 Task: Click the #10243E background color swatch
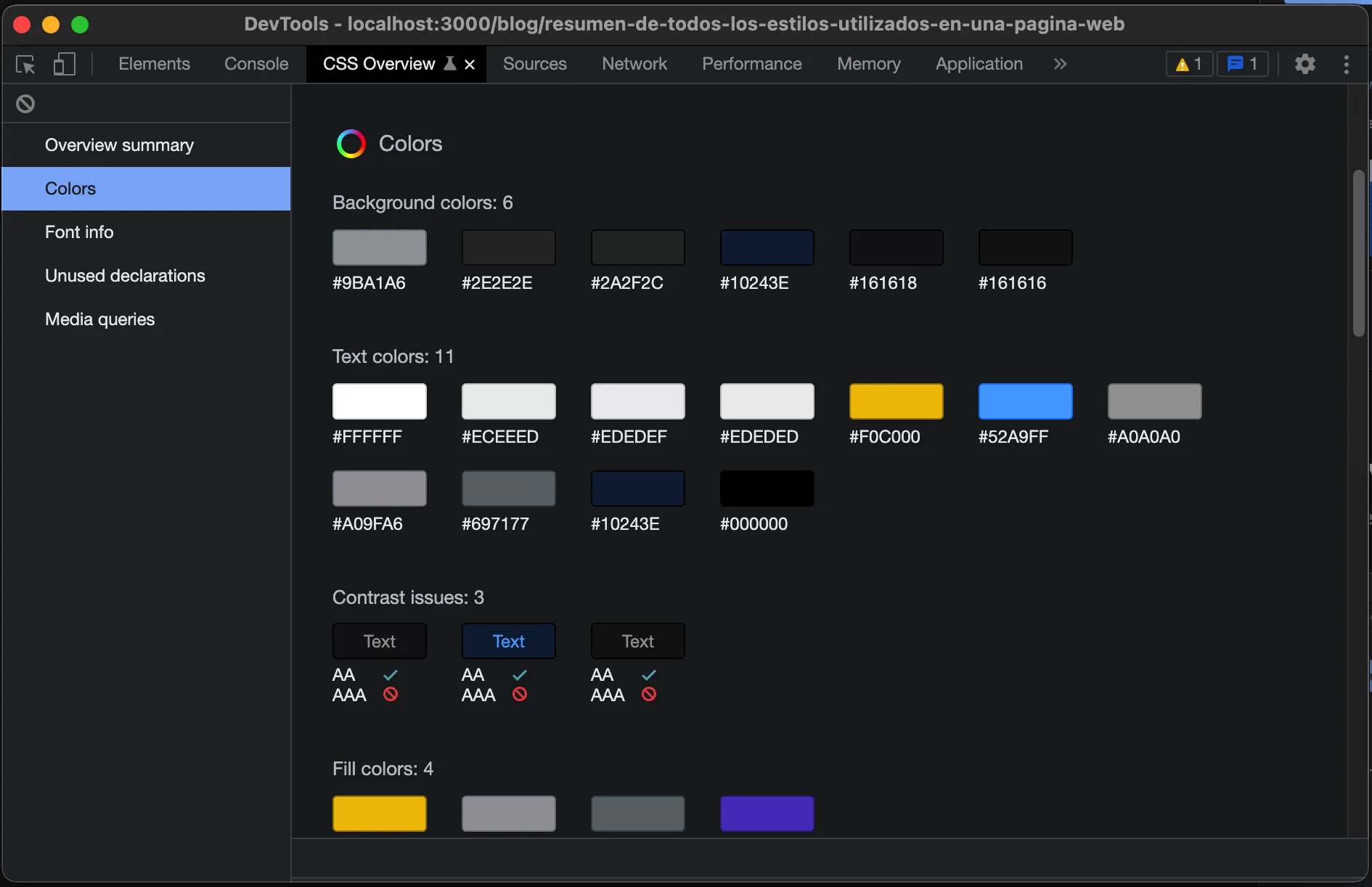[767, 248]
